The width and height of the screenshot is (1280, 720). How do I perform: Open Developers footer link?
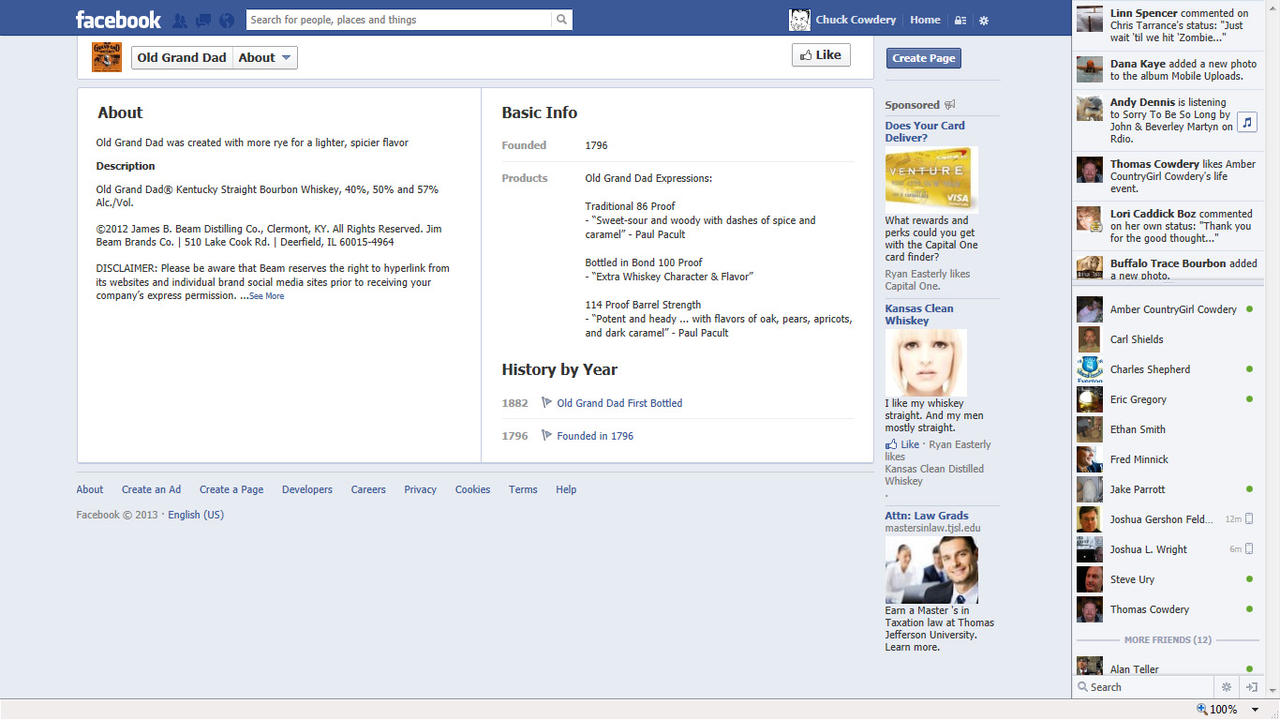coord(307,490)
